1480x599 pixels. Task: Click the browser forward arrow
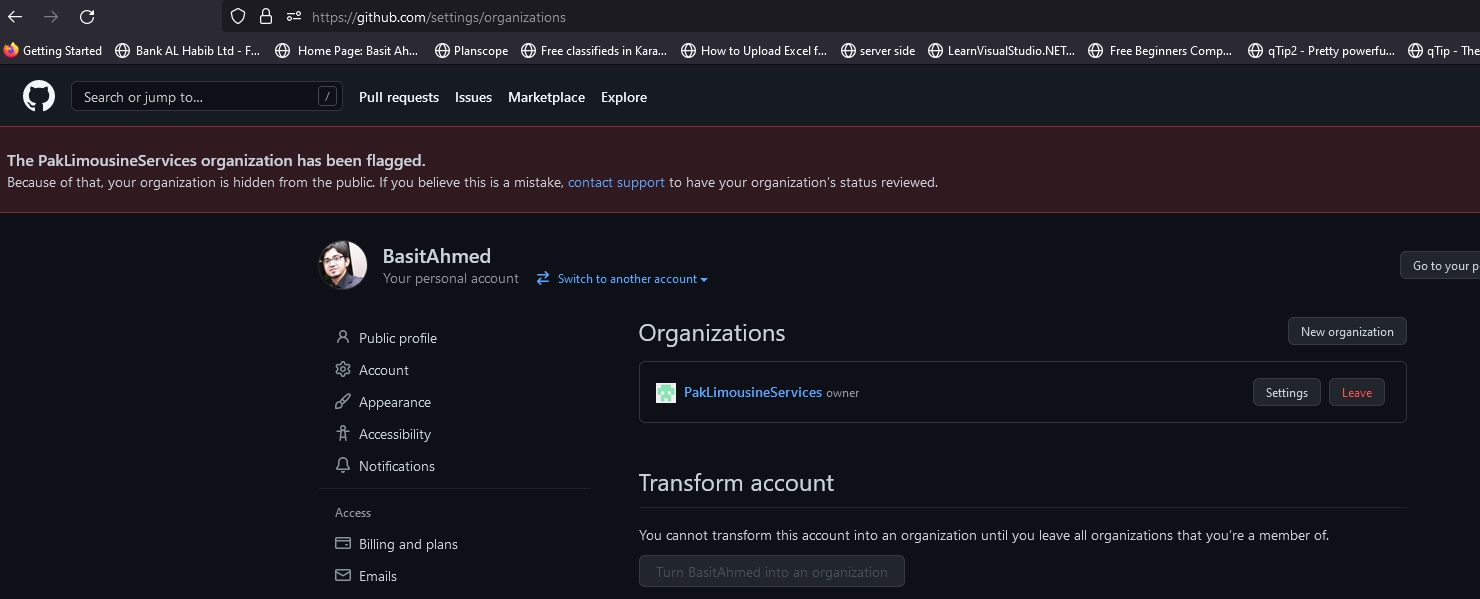[x=51, y=17]
